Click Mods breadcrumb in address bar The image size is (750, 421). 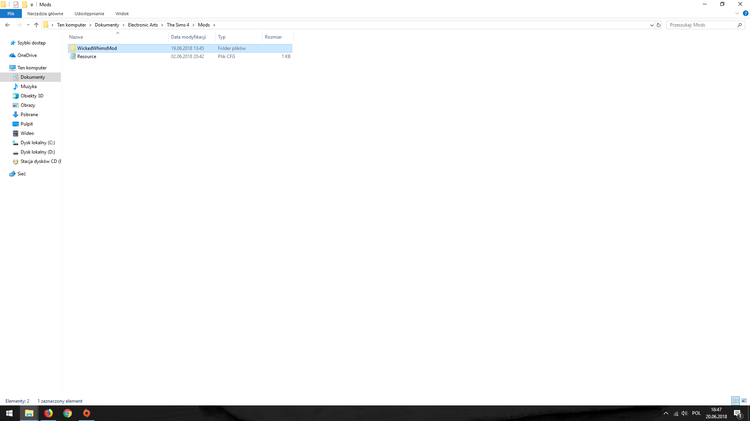[204, 25]
